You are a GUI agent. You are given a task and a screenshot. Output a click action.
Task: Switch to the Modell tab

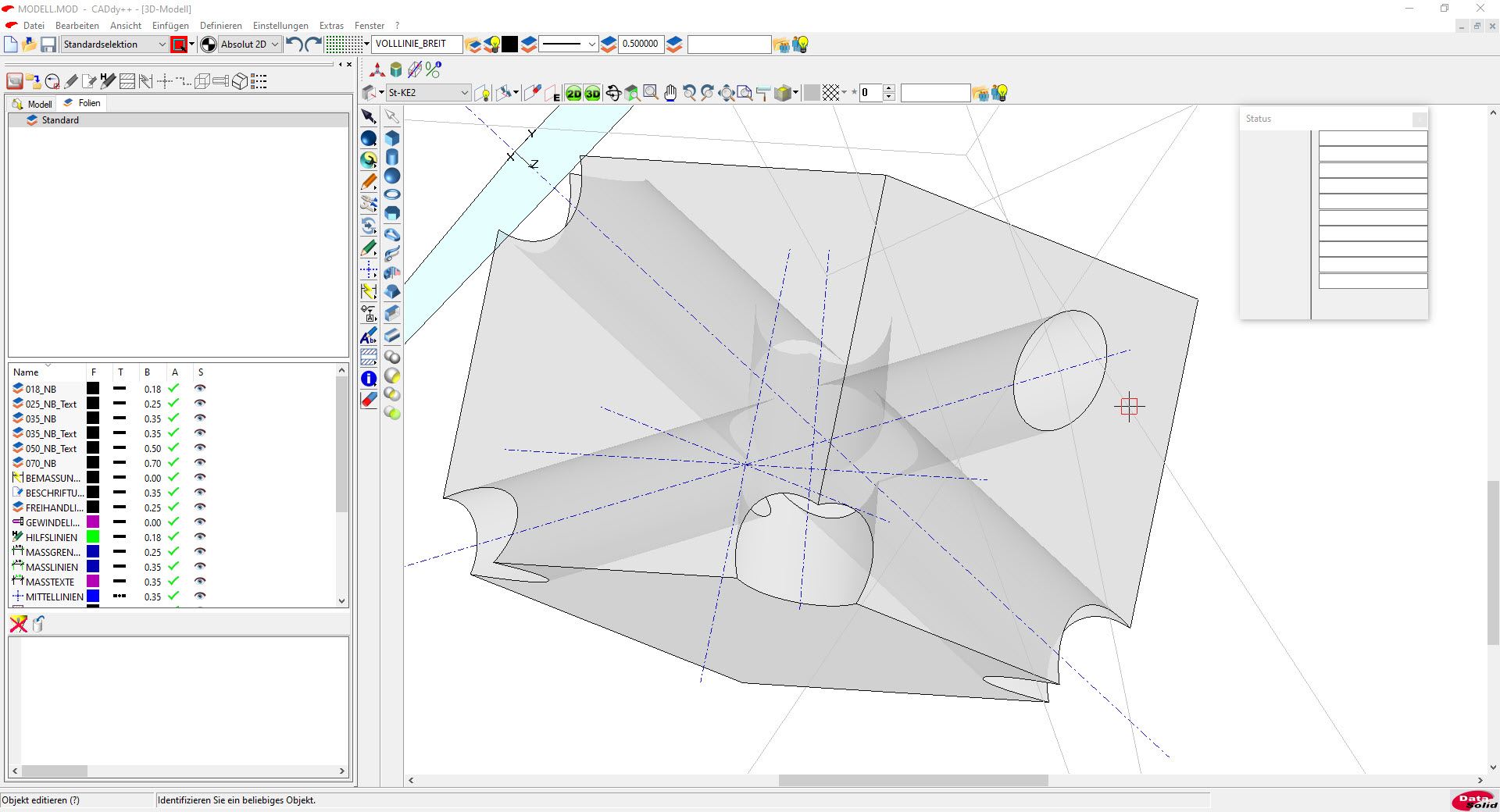tap(32, 104)
